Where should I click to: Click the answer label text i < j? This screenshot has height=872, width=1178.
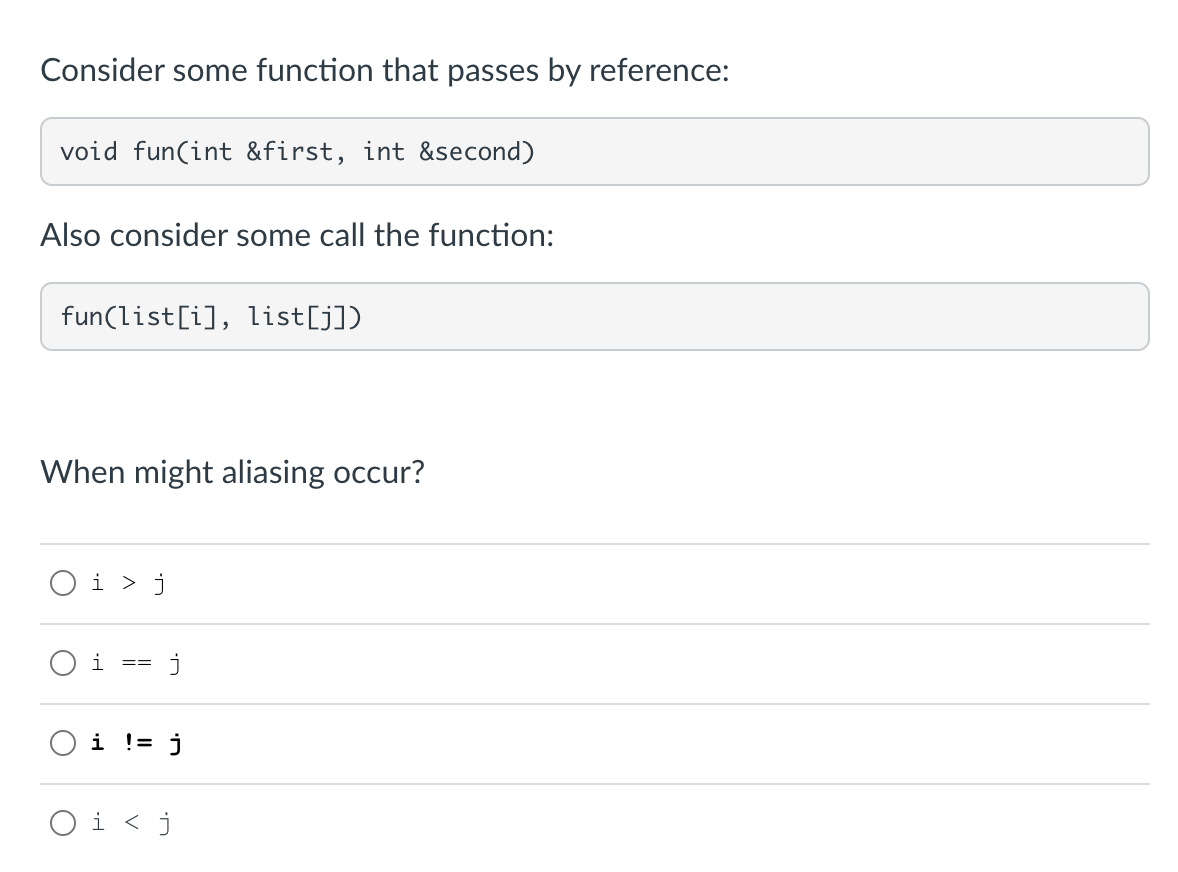[x=131, y=822]
